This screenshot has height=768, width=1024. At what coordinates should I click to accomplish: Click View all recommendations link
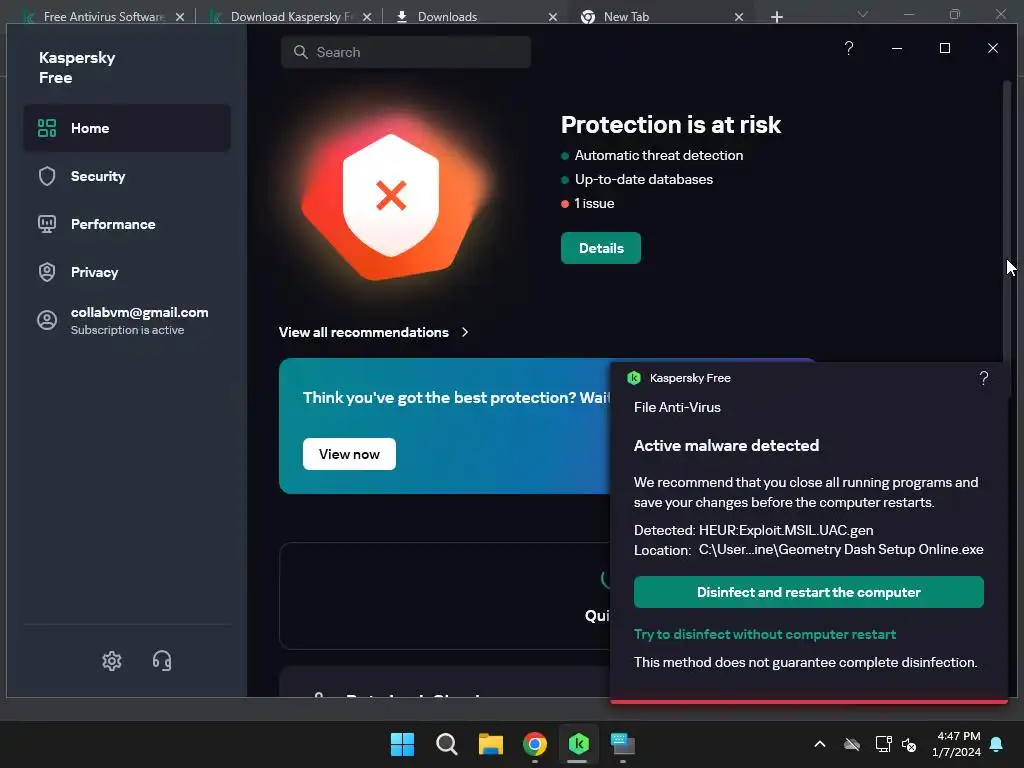click(x=364, y=332)
